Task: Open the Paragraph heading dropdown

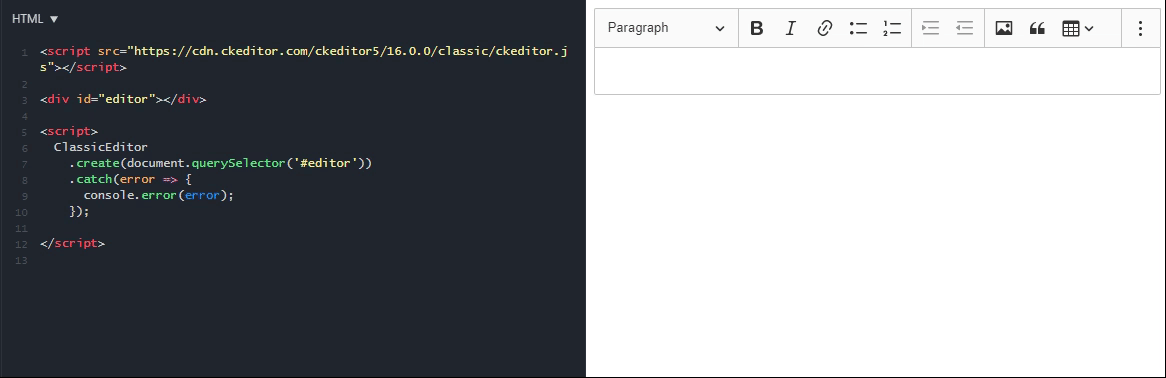Action: click(666, 28)
